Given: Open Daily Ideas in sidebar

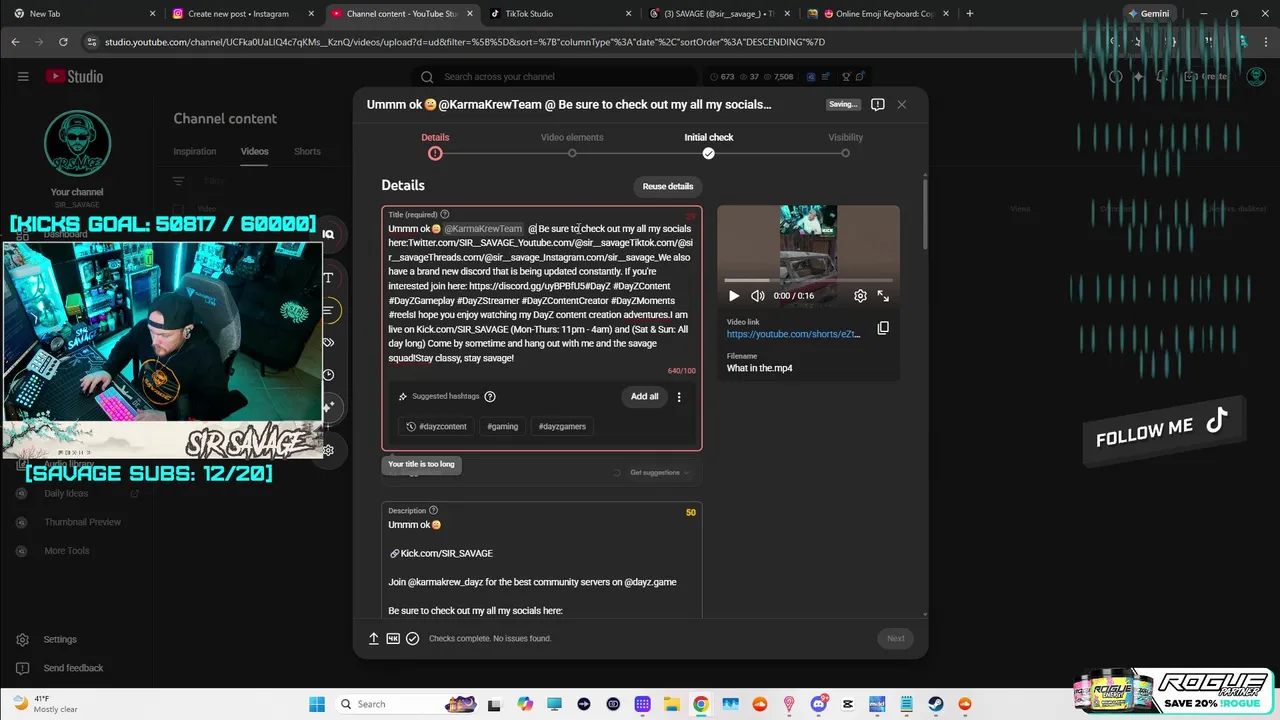Looking at the screenshot, I should pos(66,493).
